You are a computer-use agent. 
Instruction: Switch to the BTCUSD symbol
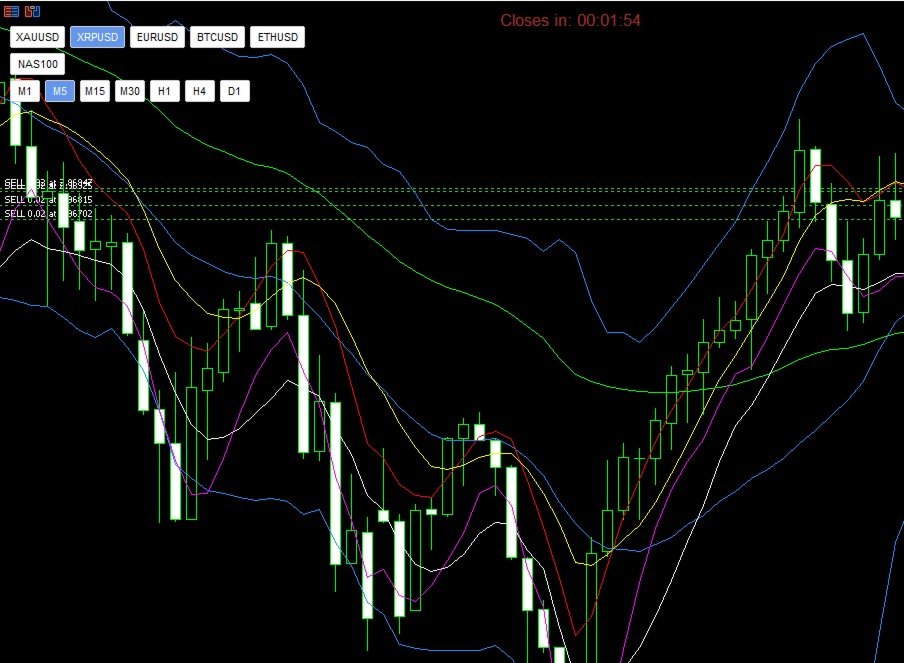coord(217,37)
